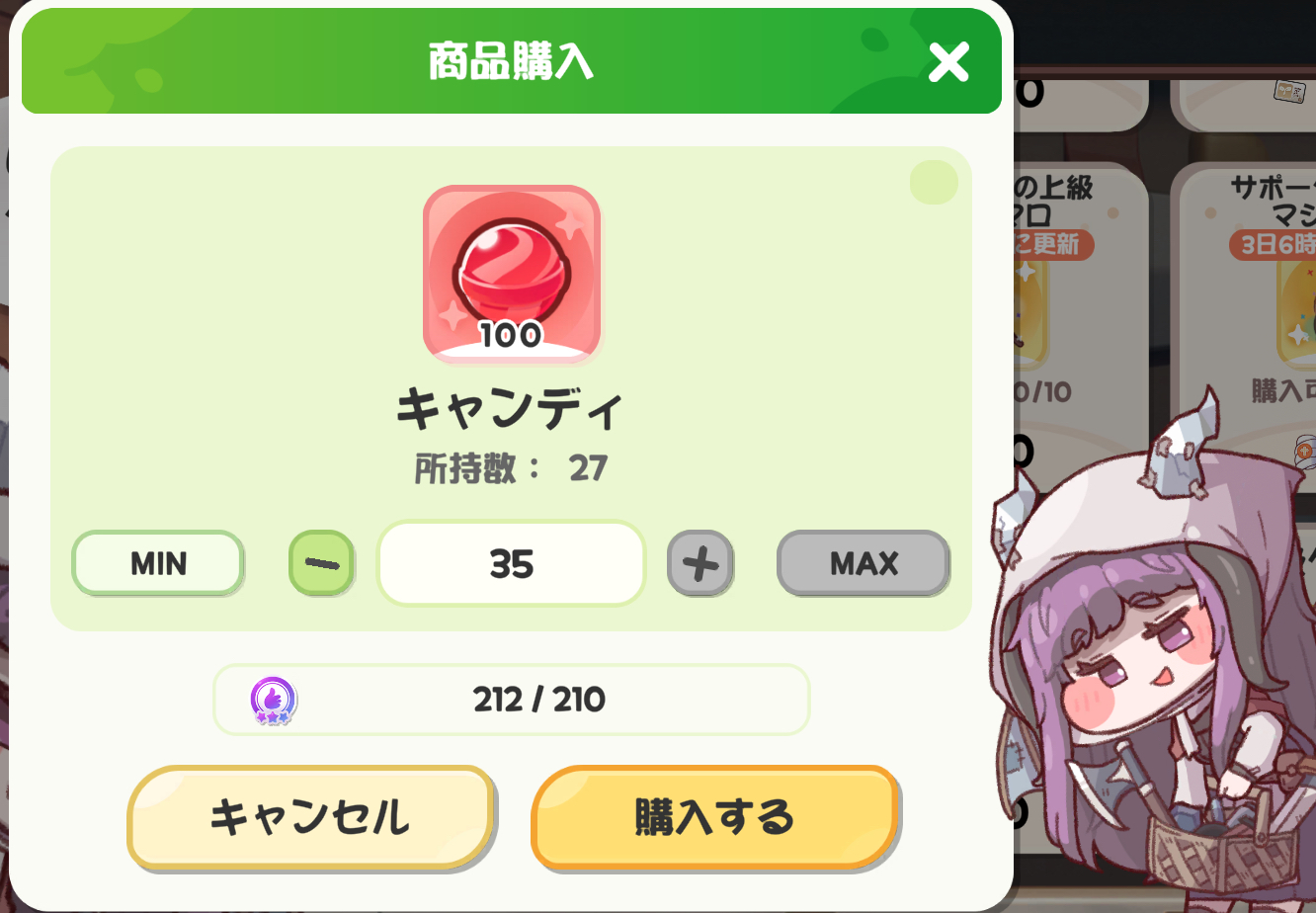Click the 3日6時 timer badge on サポート card

pyautogui.click(x=1274, y=243)
